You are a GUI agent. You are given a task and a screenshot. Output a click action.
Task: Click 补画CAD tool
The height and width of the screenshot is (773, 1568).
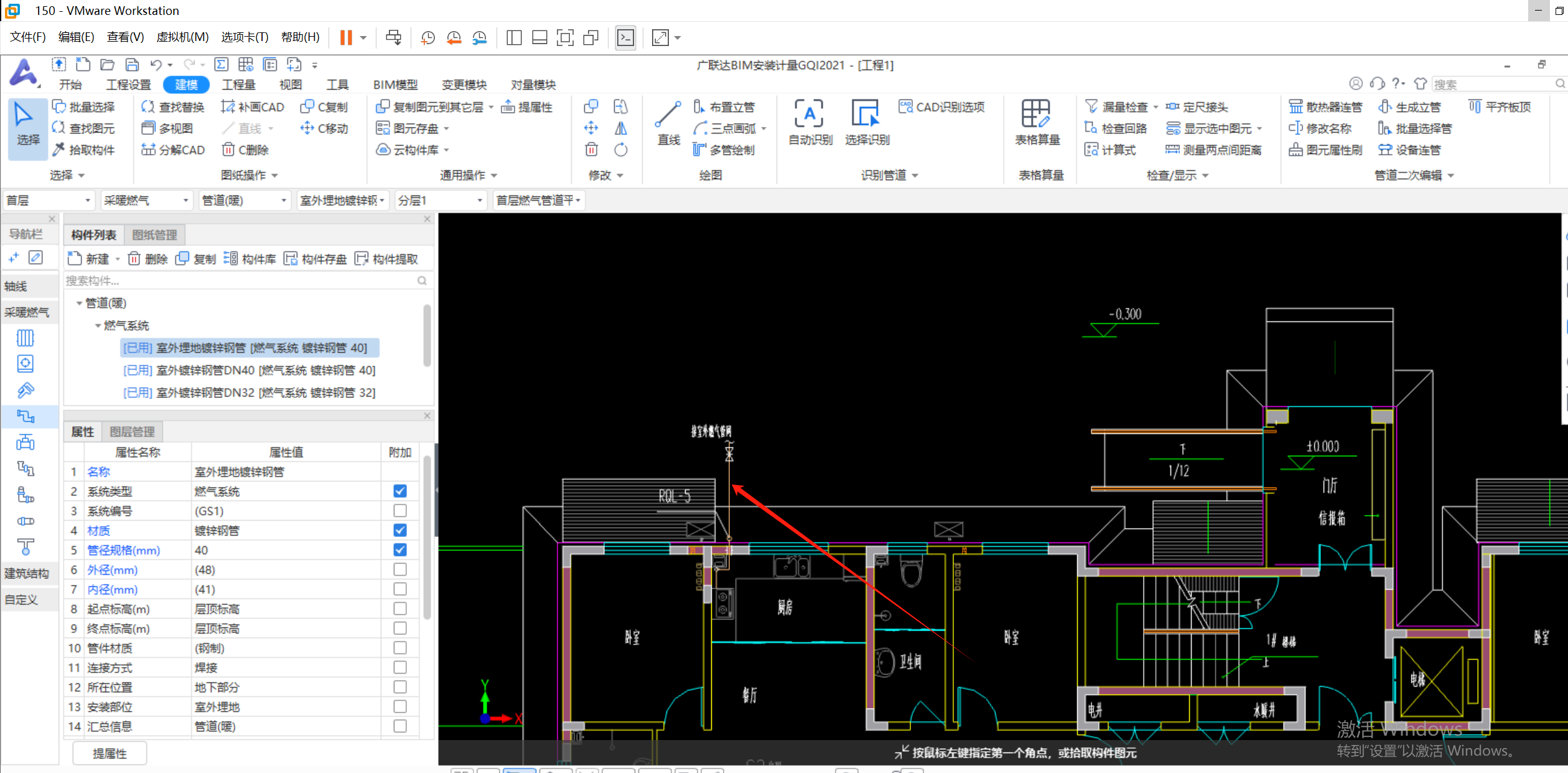tap(253, 107)
